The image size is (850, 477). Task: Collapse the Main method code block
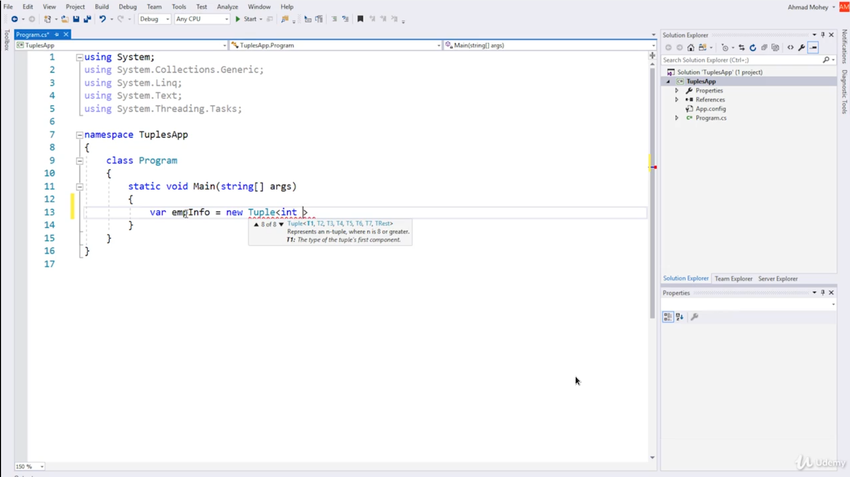click(80, 186)
